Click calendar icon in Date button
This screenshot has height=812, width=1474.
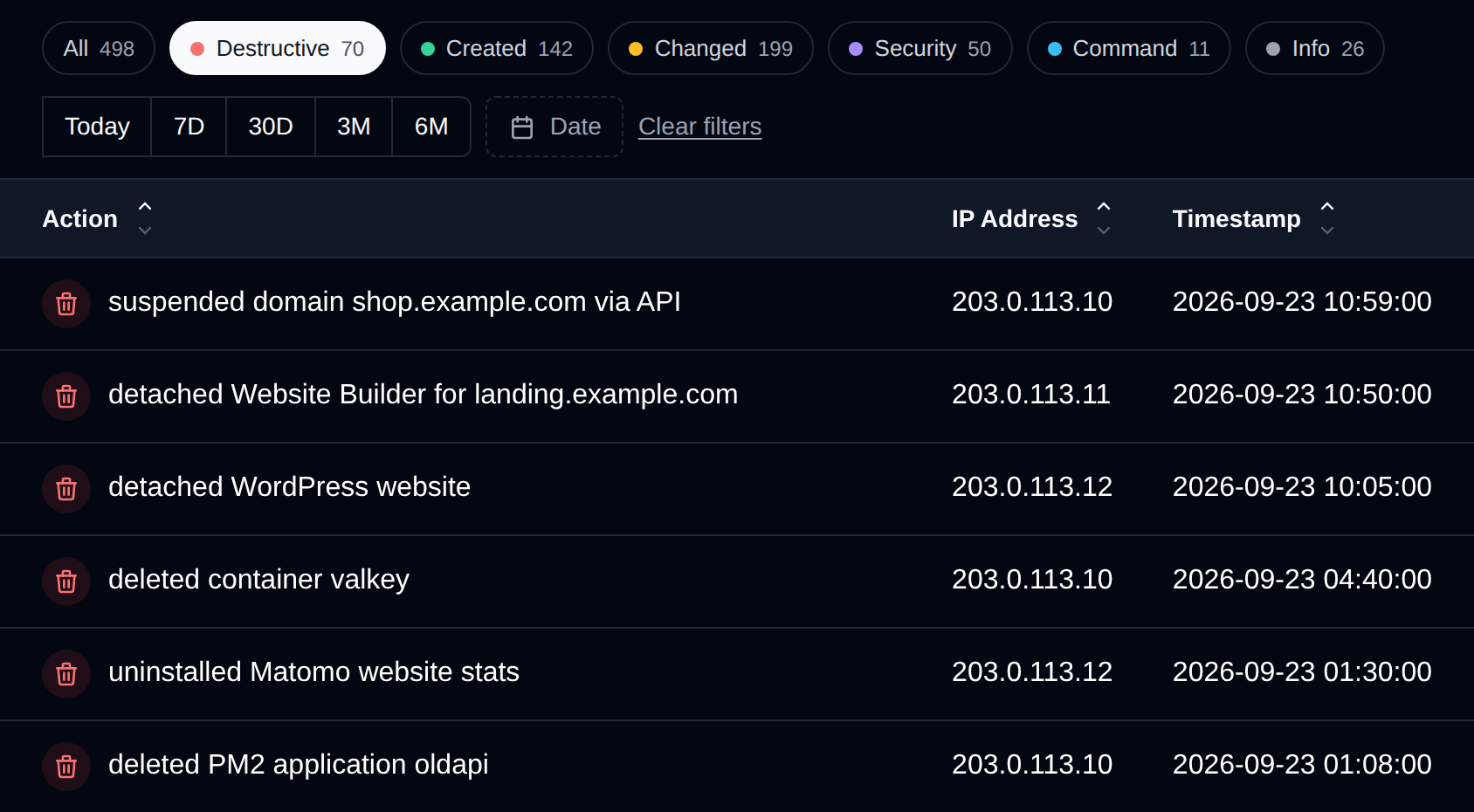522,127
